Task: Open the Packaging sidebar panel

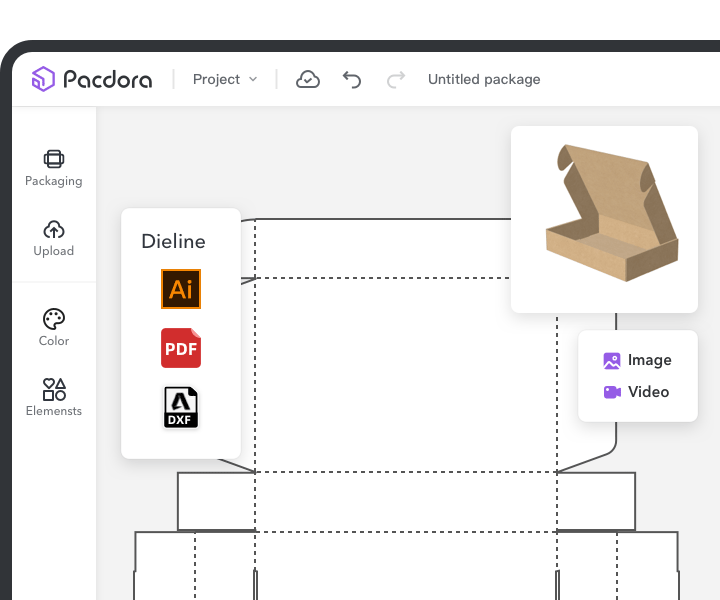Action: (x=54, y=168)
